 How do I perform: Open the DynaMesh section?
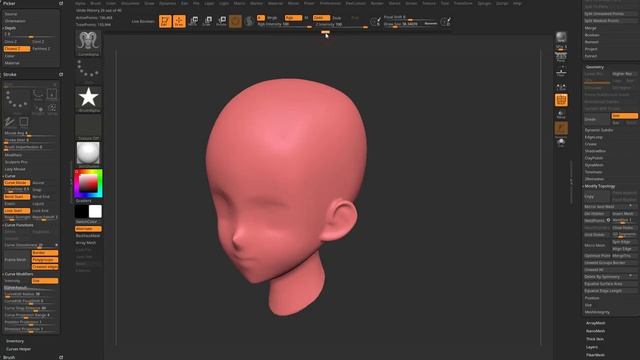(594, 165)
